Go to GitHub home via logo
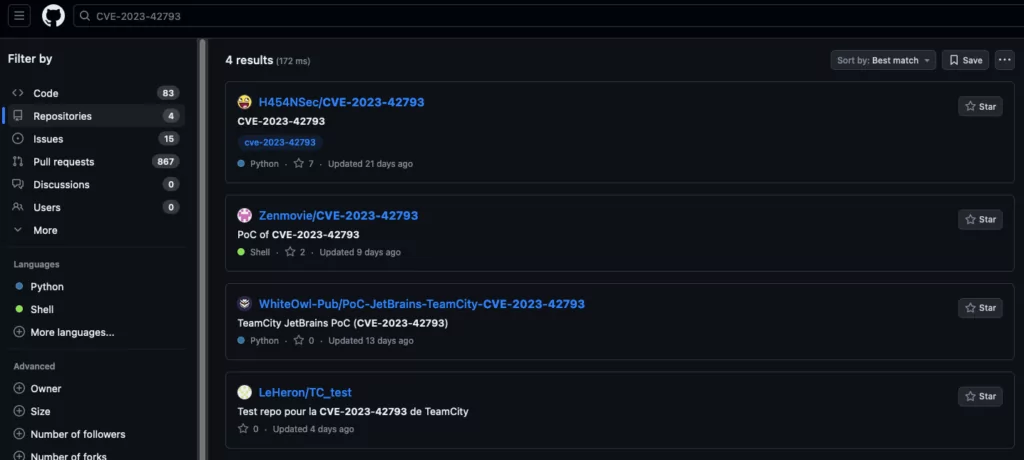1024x460 pixels. [54, 16]
